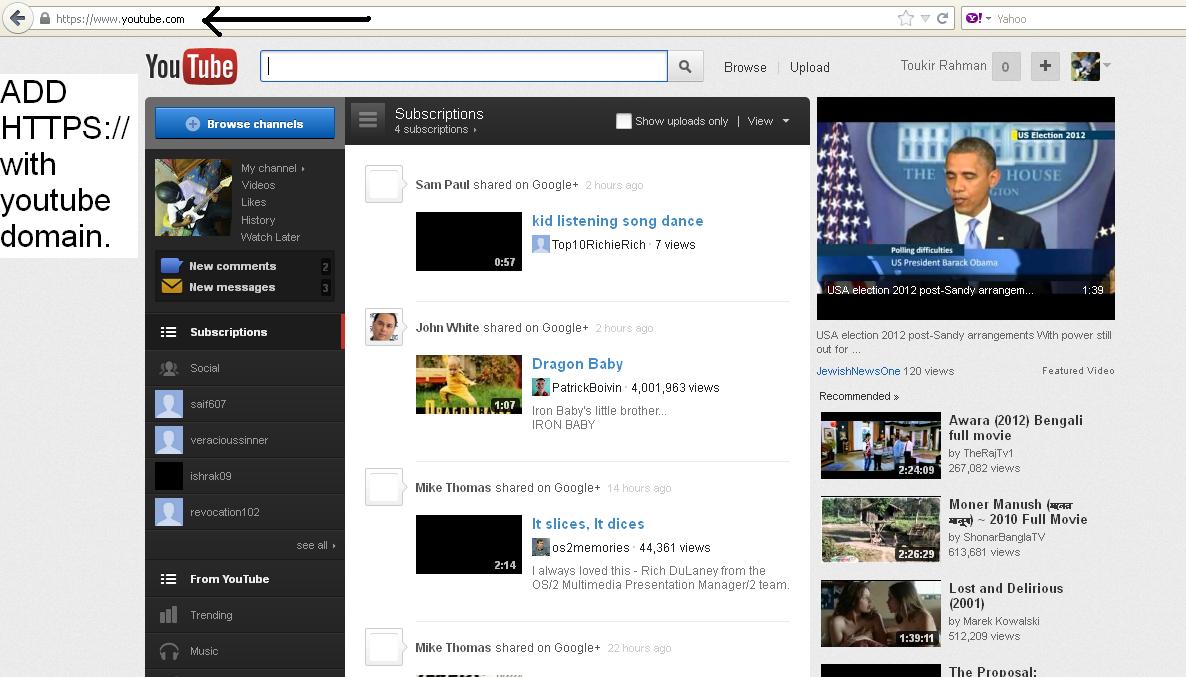This screenshot has width=1186, height=677.
Task: Click the Trending bar chart icon
Action: [169, 615]
